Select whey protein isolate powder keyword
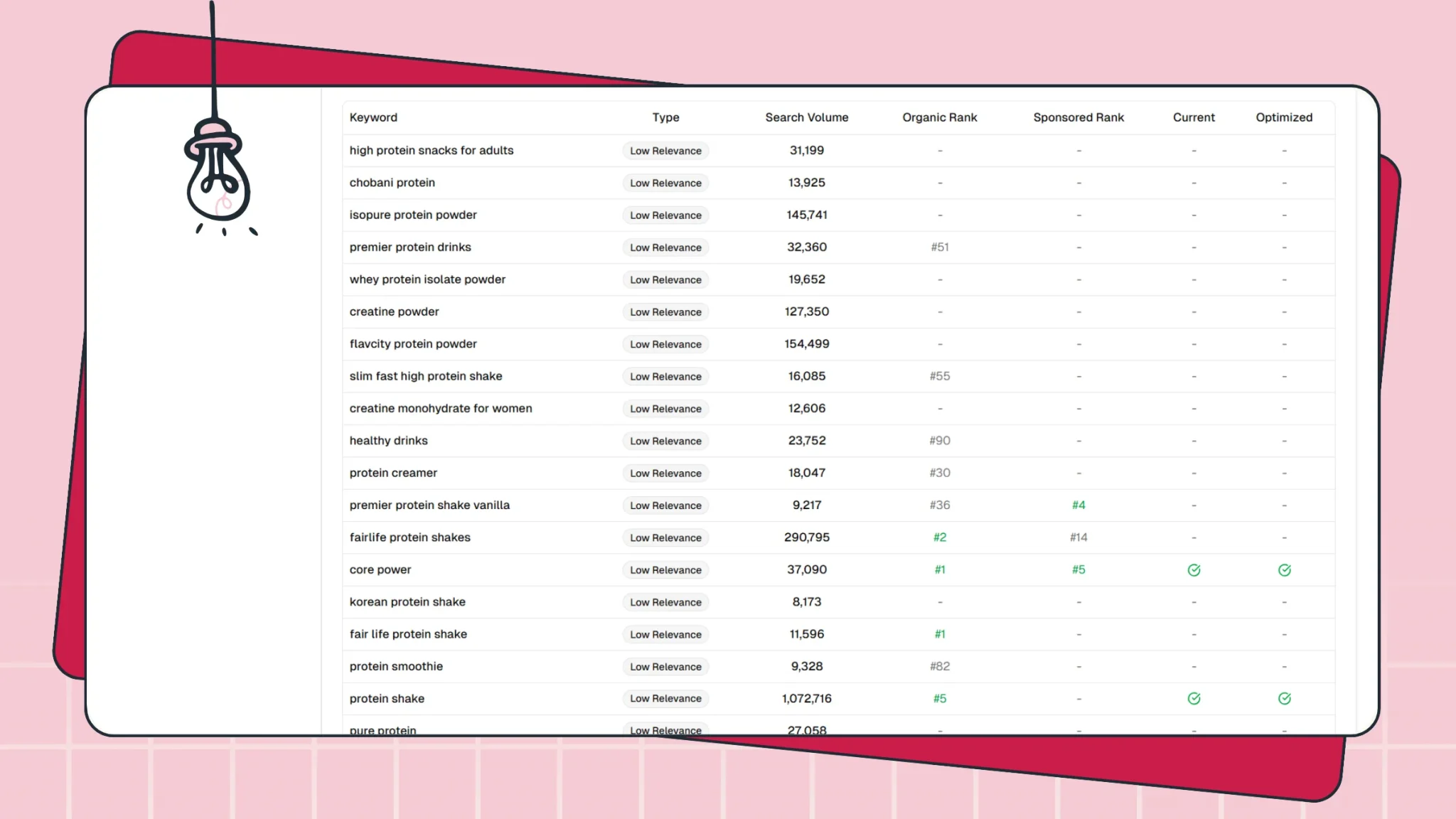The image size is (1456, 819). pyautogui.click(x=427, y=279)
